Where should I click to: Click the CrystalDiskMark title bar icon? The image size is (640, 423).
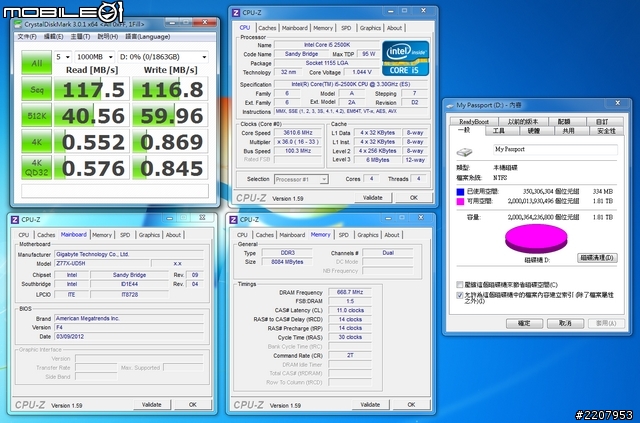pos(18,24)
